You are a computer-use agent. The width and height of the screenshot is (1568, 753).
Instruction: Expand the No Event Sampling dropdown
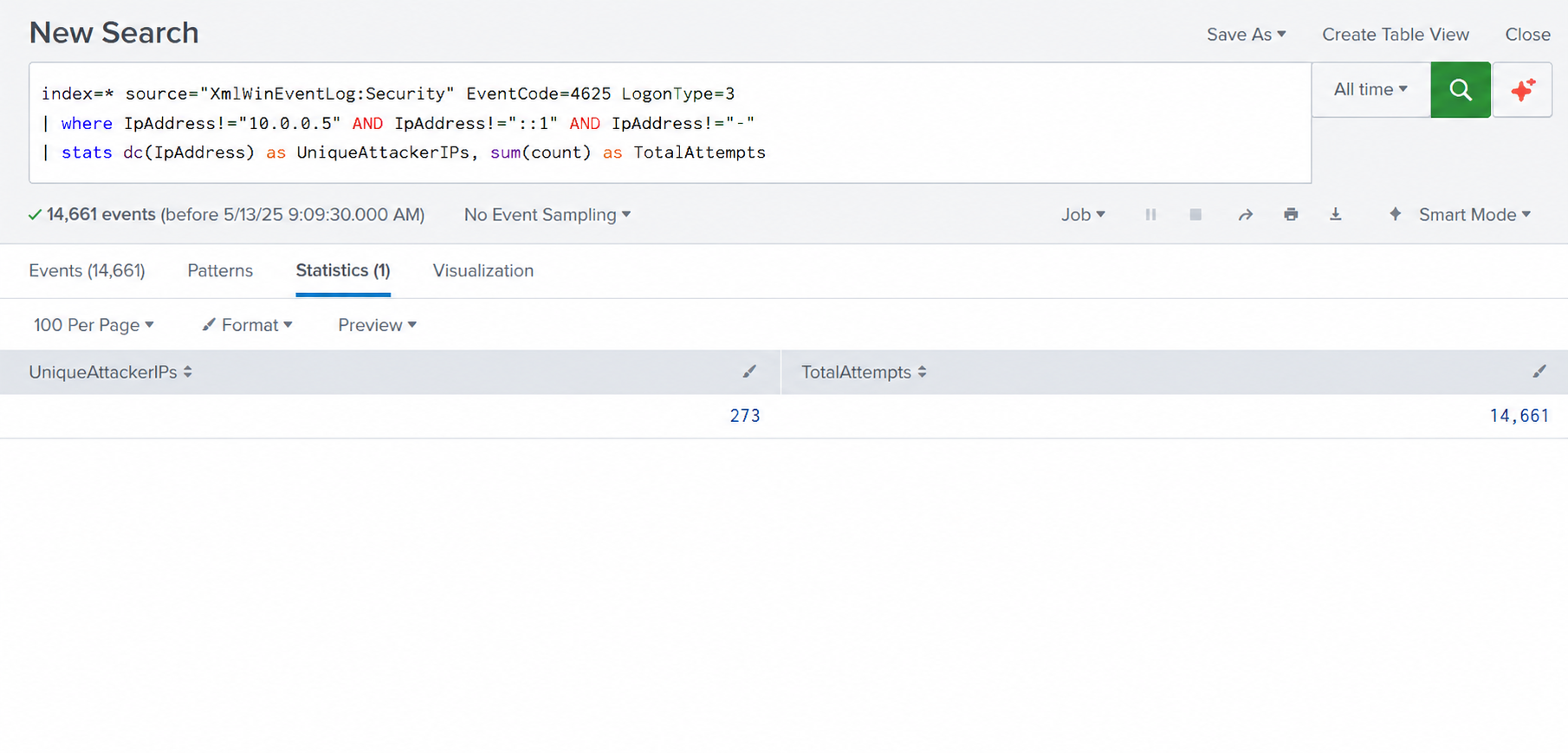click(x=548, y=215)
